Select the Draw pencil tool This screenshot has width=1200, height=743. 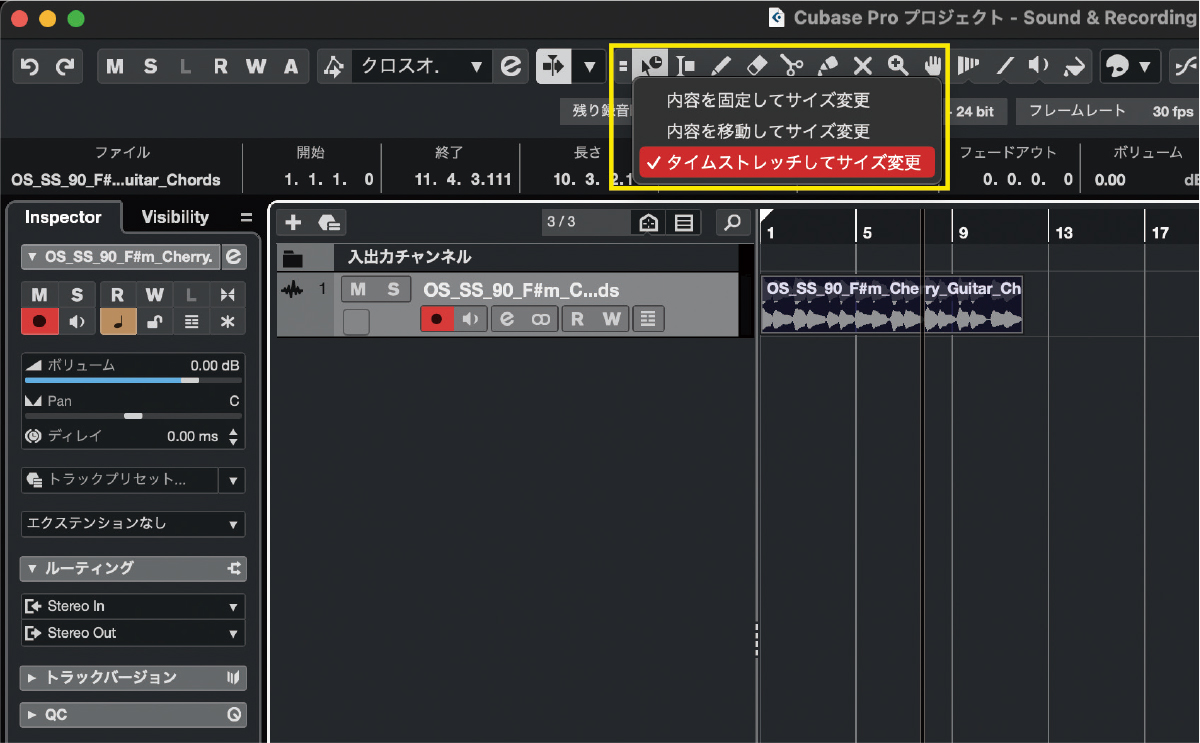pos(721,66)
